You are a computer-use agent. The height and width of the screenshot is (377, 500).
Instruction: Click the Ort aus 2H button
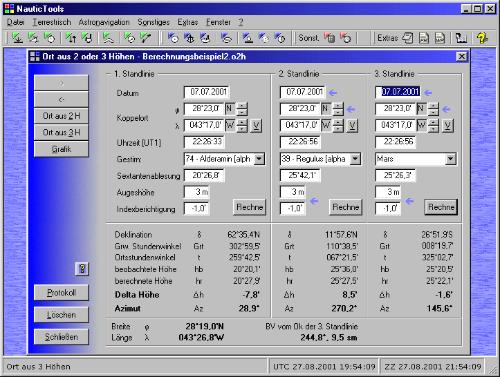[x=61, y=116]
